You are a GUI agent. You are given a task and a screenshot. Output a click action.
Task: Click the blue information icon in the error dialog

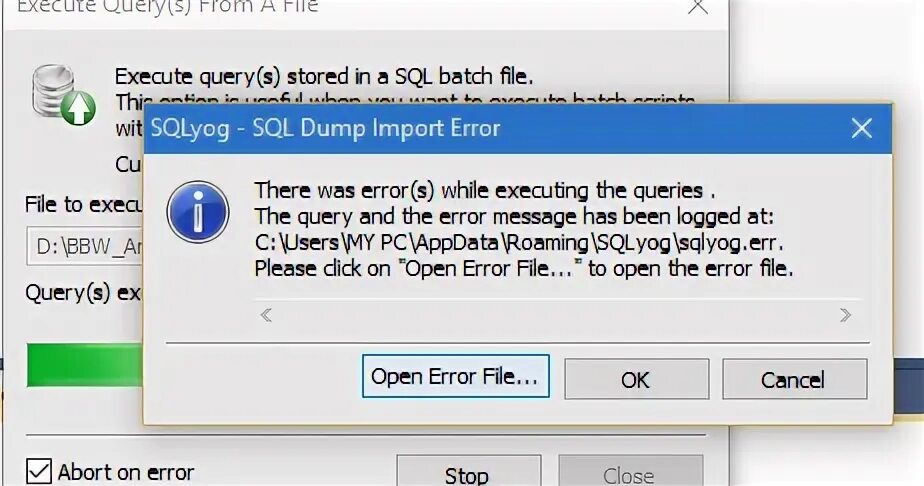[x=198, y=212]
